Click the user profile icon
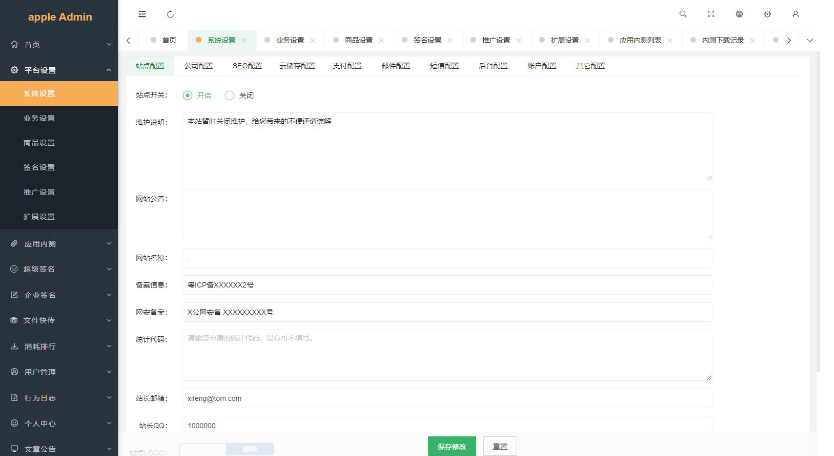 [x=795, y=15]
